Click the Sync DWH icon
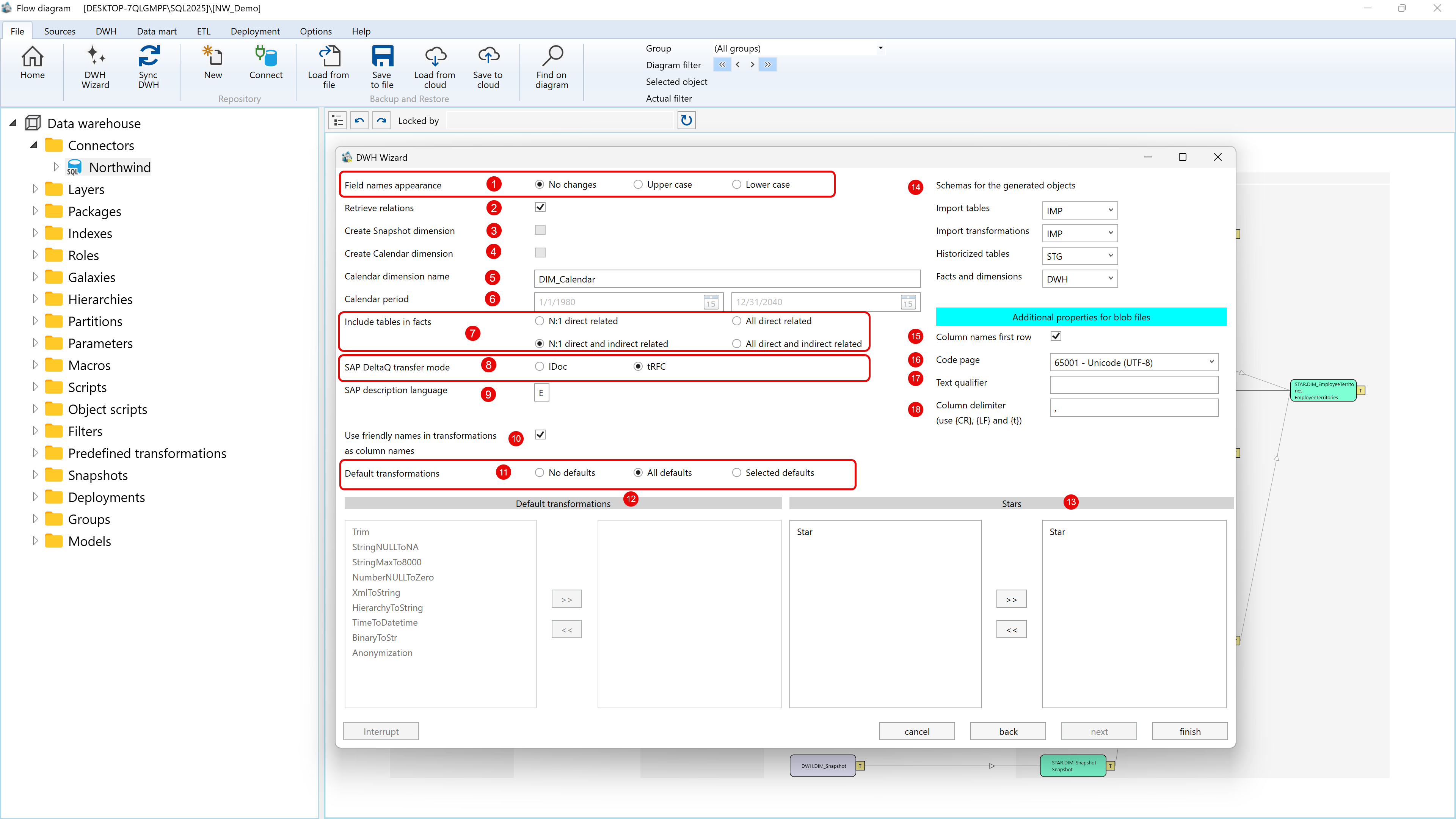 [148, 67]
